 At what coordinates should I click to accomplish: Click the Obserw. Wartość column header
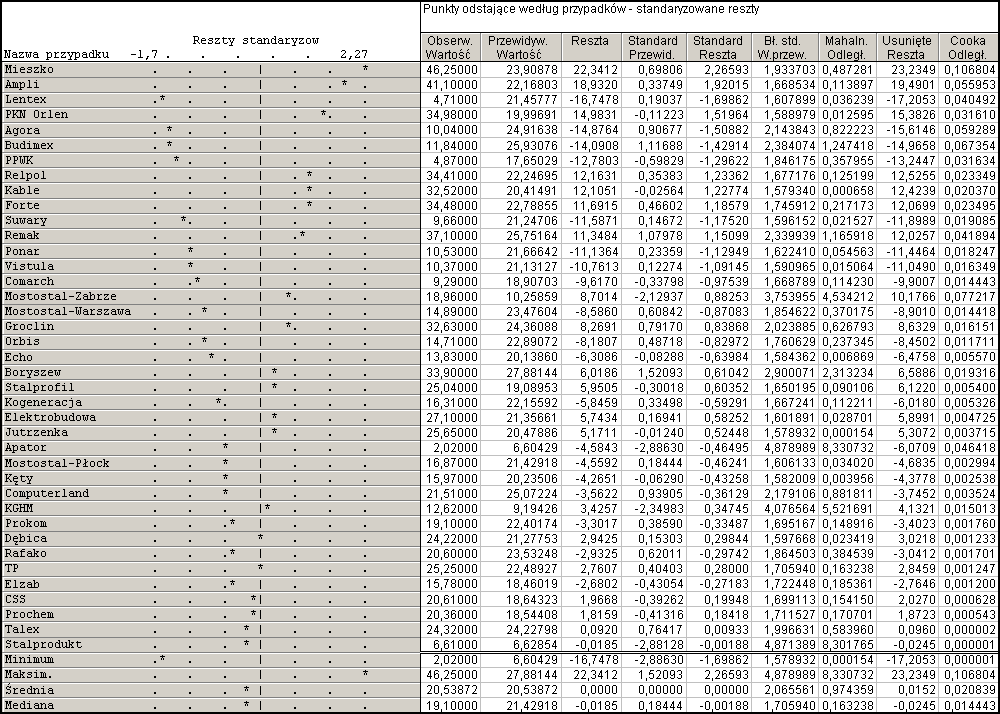coord(450,48)
